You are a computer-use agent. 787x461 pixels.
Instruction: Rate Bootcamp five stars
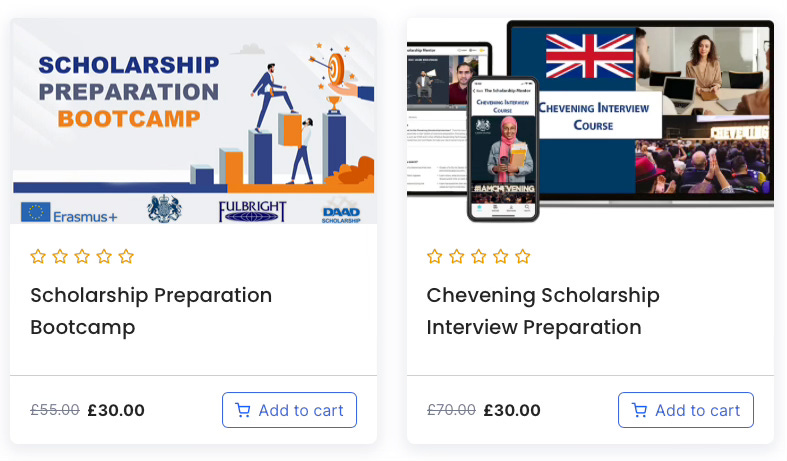click(126, 257)
